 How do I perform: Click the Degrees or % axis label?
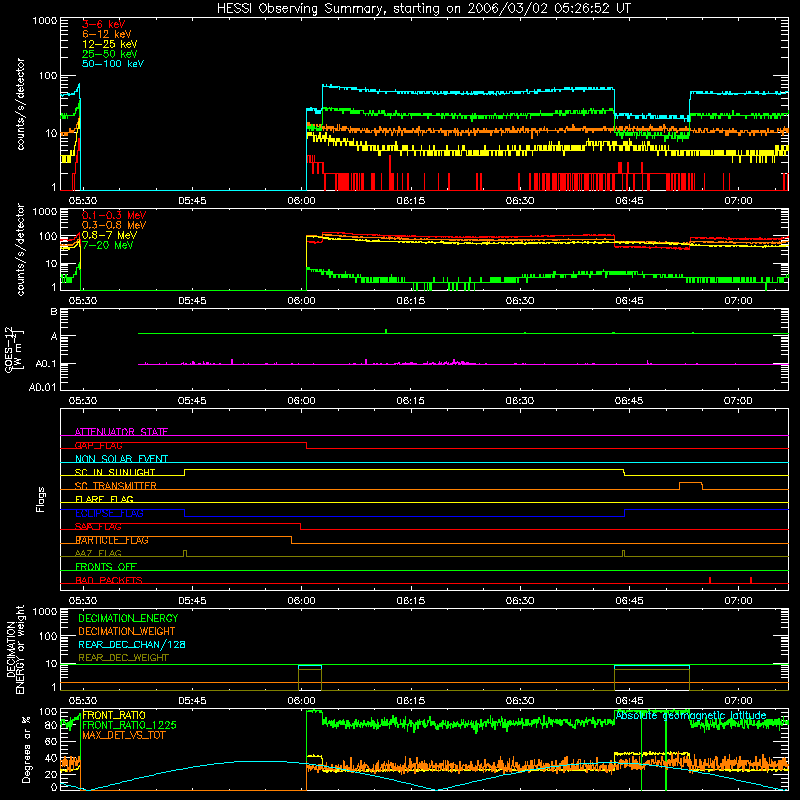(26, 749)
